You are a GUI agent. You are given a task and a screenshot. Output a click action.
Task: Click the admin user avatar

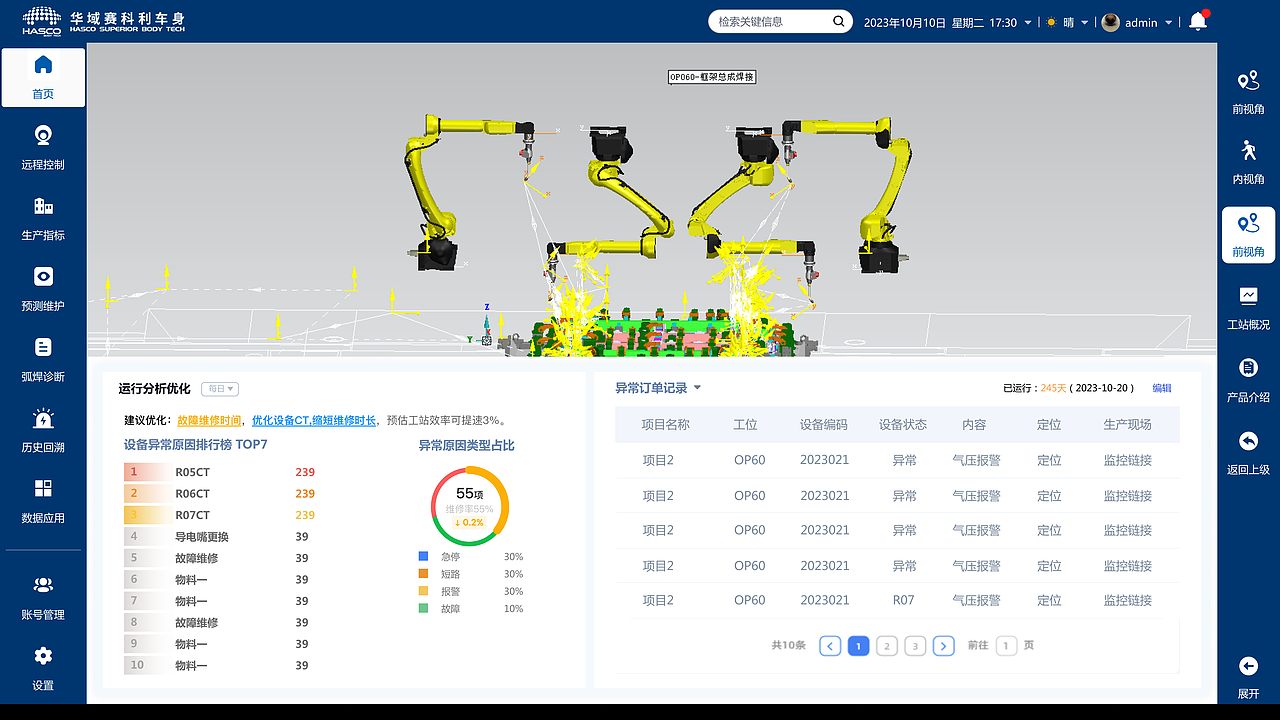[1111, 22]
